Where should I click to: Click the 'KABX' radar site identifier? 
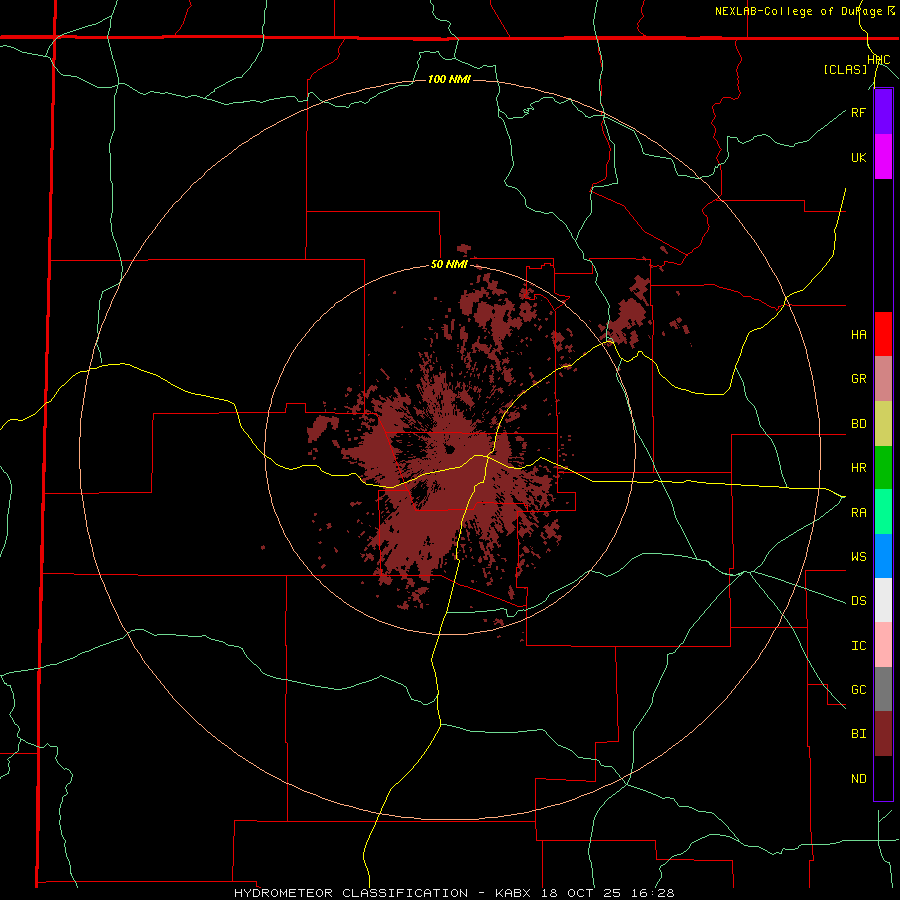[x=513, y=893]
